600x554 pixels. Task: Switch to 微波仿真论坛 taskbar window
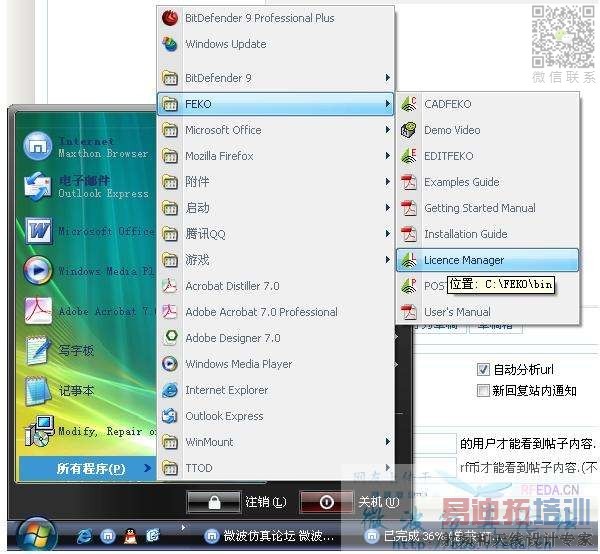coord(269,536)
